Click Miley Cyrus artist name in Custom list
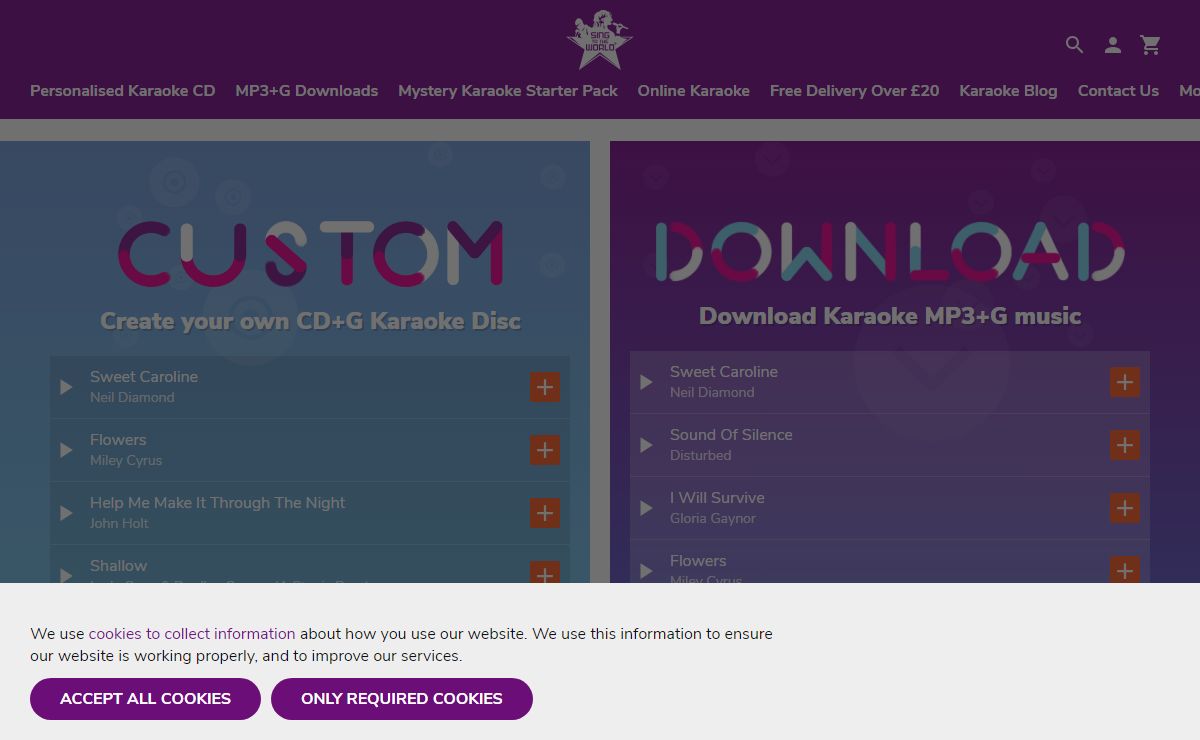 tap(126, 460)
